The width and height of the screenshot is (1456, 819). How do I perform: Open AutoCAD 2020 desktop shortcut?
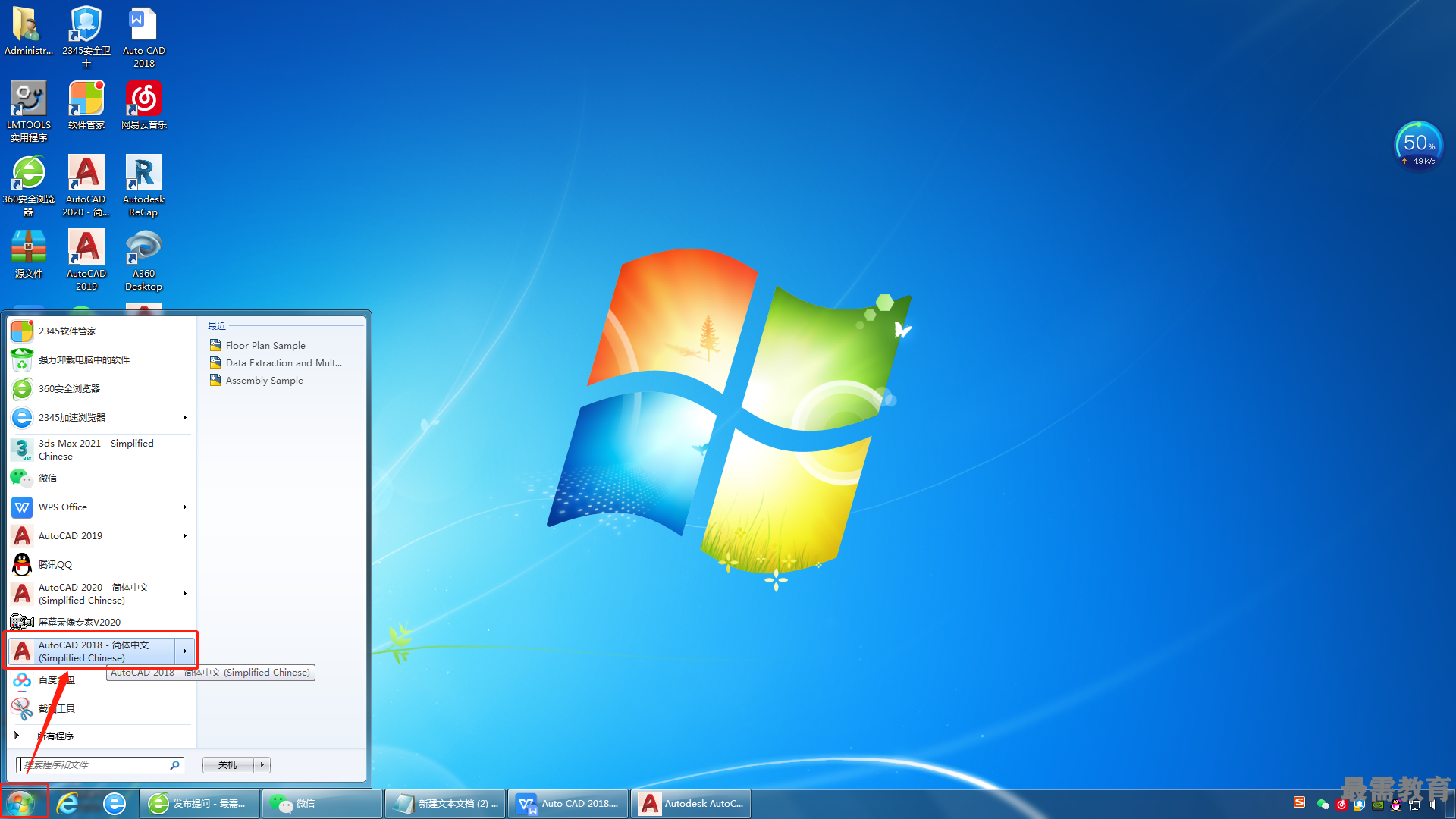tap(86, 185)
